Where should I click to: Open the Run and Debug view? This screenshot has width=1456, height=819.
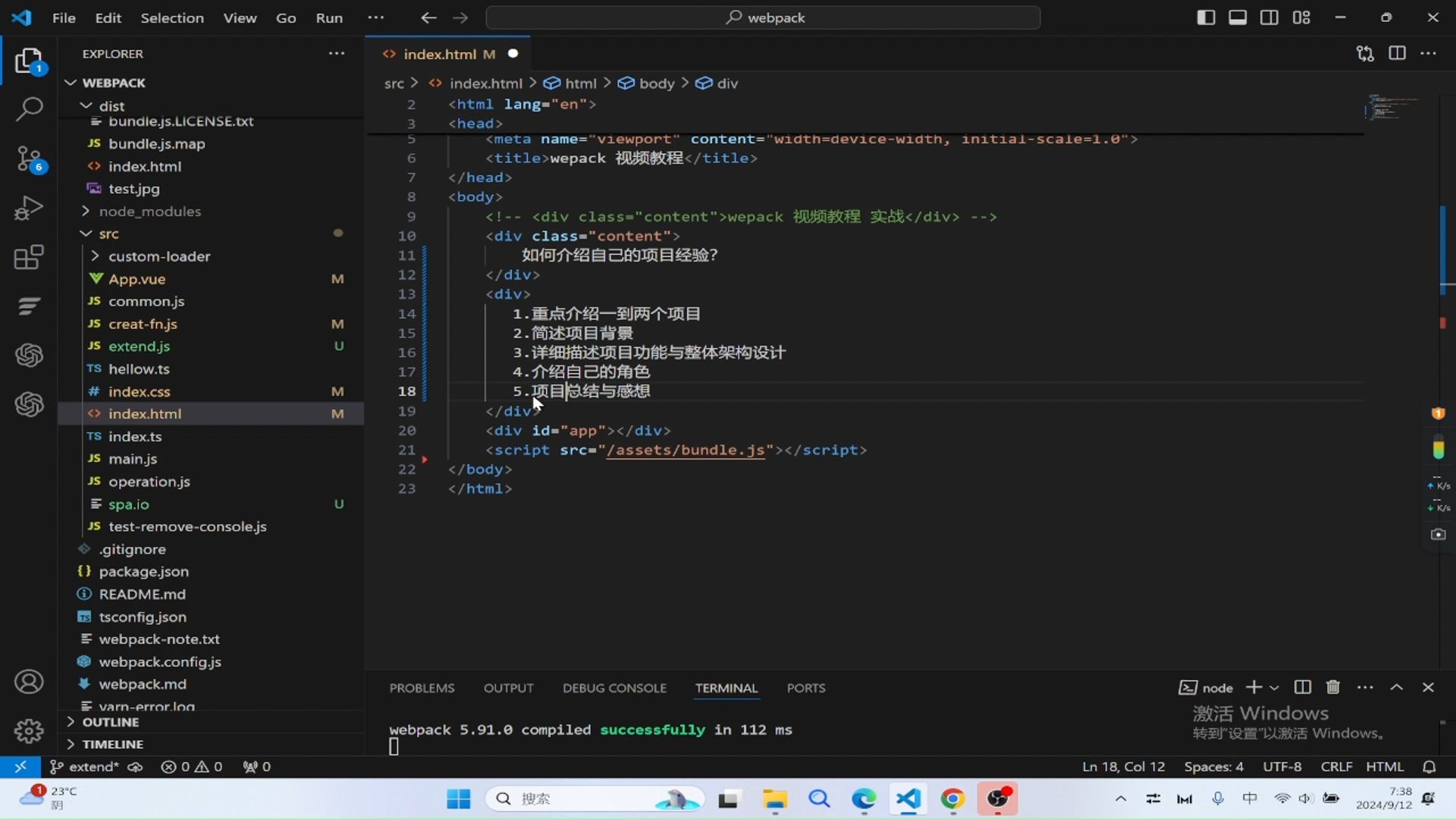coord(29,208)
